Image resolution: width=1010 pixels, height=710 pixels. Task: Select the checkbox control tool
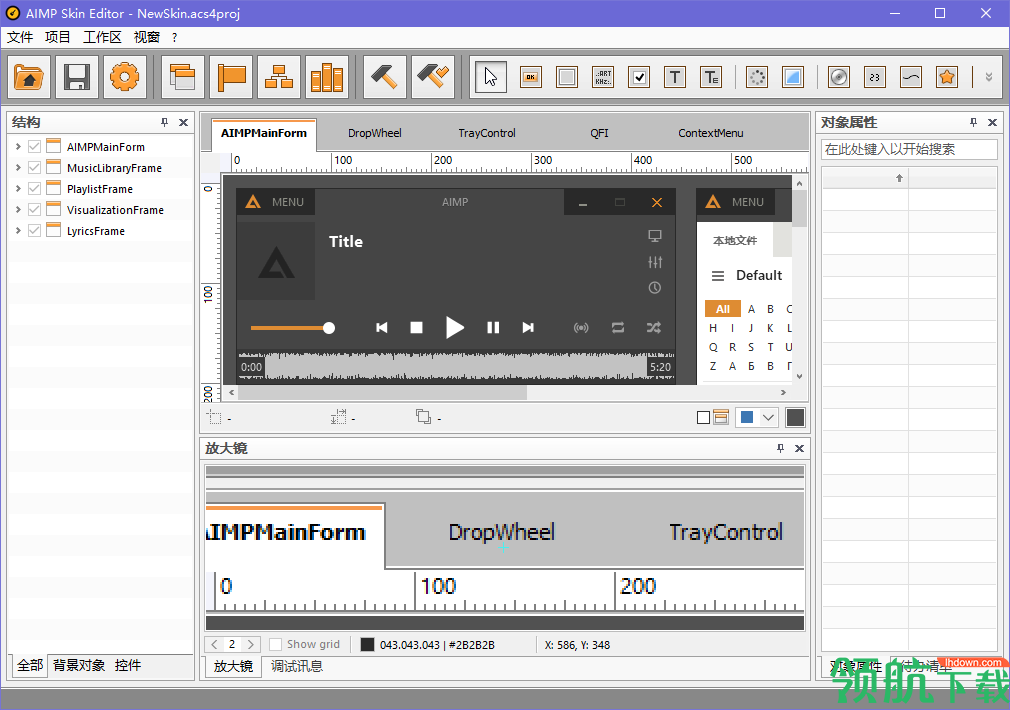[x=639, y=78]
